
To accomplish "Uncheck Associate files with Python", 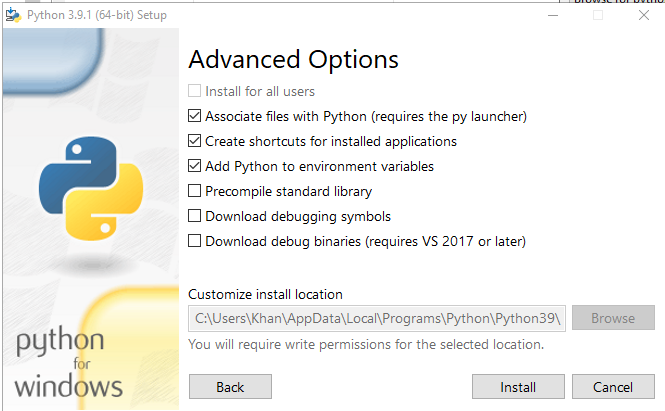I will (x=194, y=116).
